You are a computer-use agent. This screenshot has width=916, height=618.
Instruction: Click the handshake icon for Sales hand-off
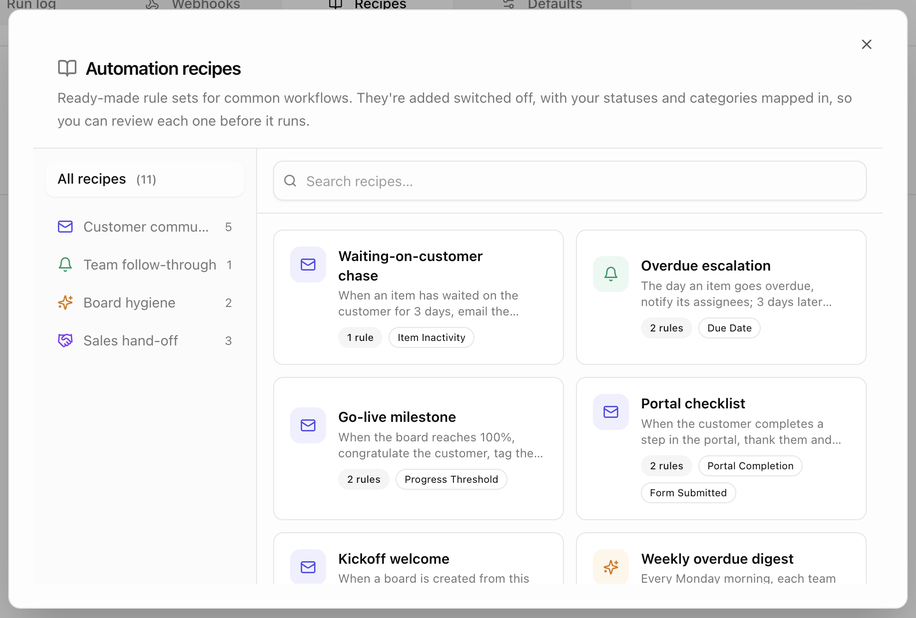coord(65,341)
